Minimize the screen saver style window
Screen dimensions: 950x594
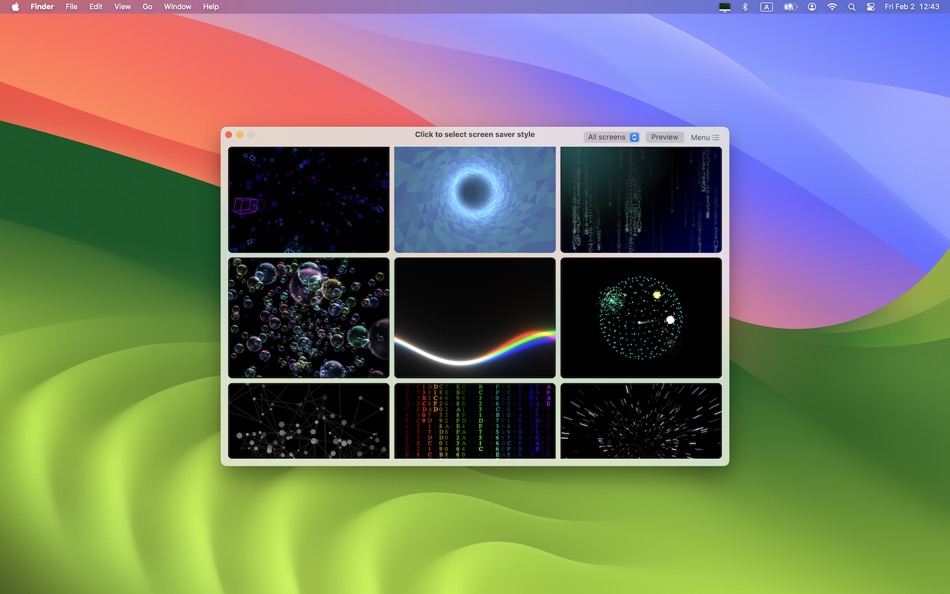tap(240, 135)
